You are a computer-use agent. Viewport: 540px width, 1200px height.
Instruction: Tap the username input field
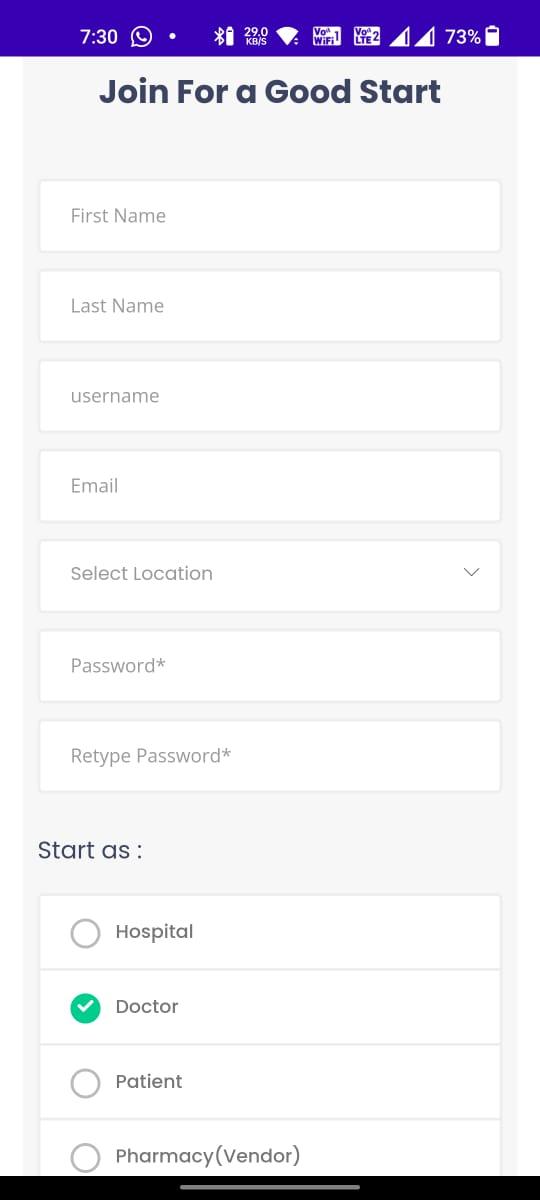270,396
